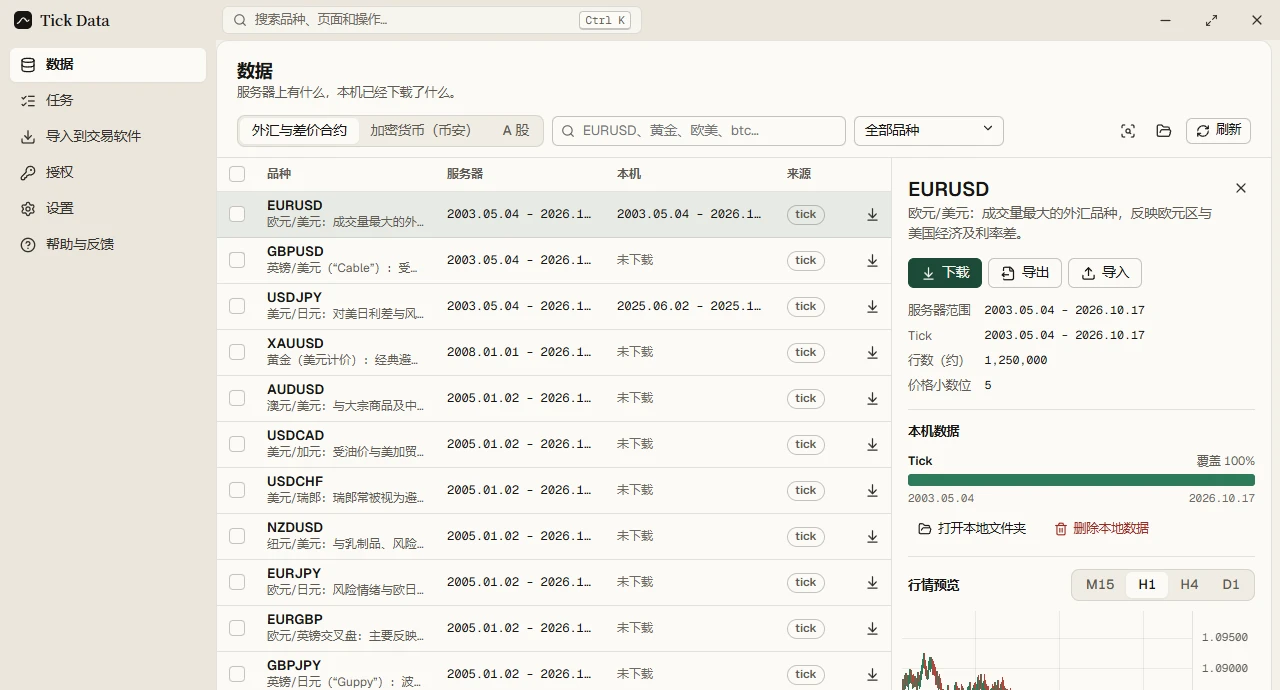Maximize the Tick Data window
Viewport: 1280px width, 690px height.
pos(1212,20)
